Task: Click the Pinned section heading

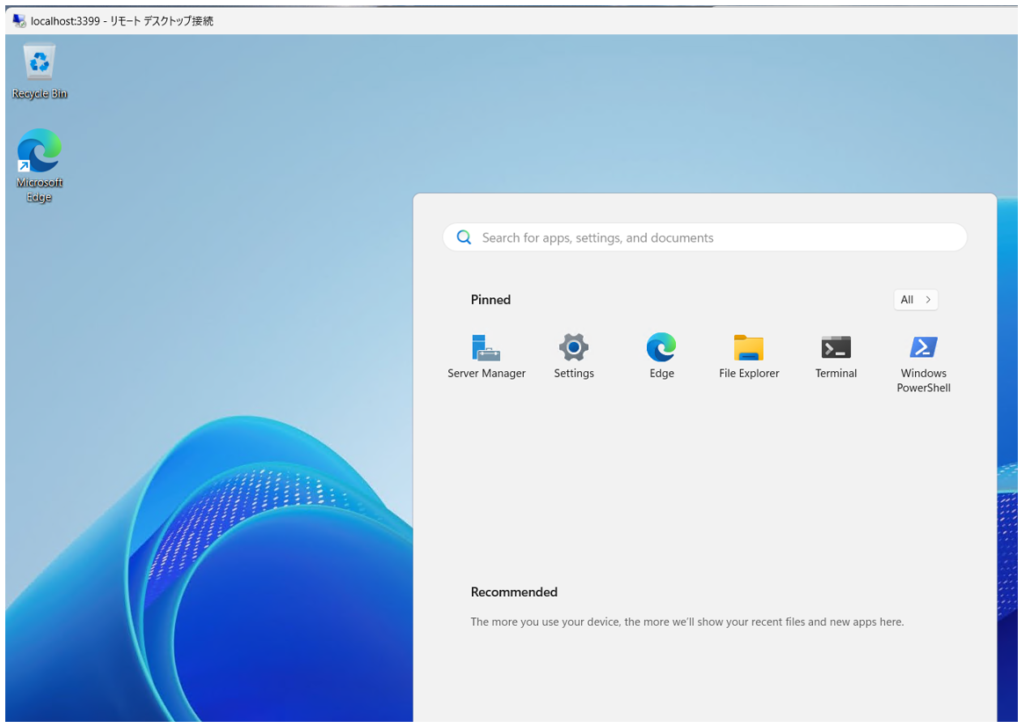Action: pyautogui.click(x=491, y=300)
